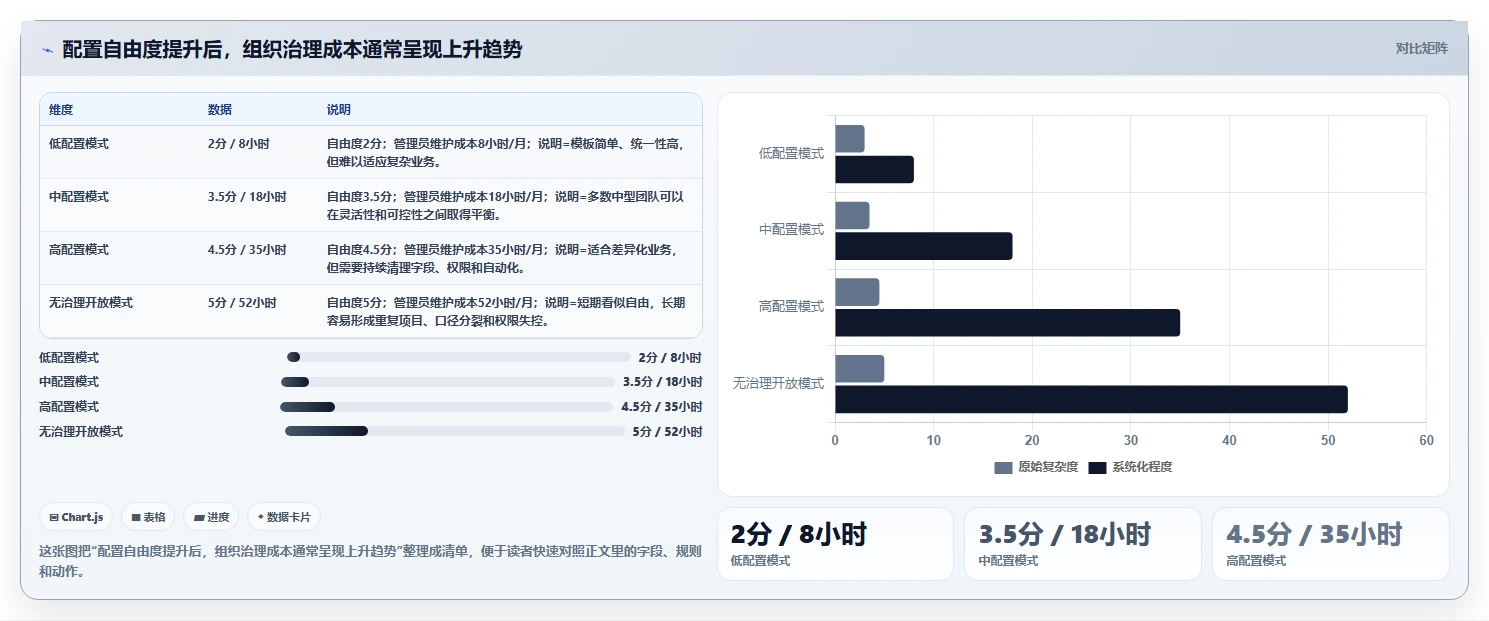Toggle the 系统化程度 legend item
Image resolution: width=1489 pixels, height=621 pixels.
[x=1130, y=467]
